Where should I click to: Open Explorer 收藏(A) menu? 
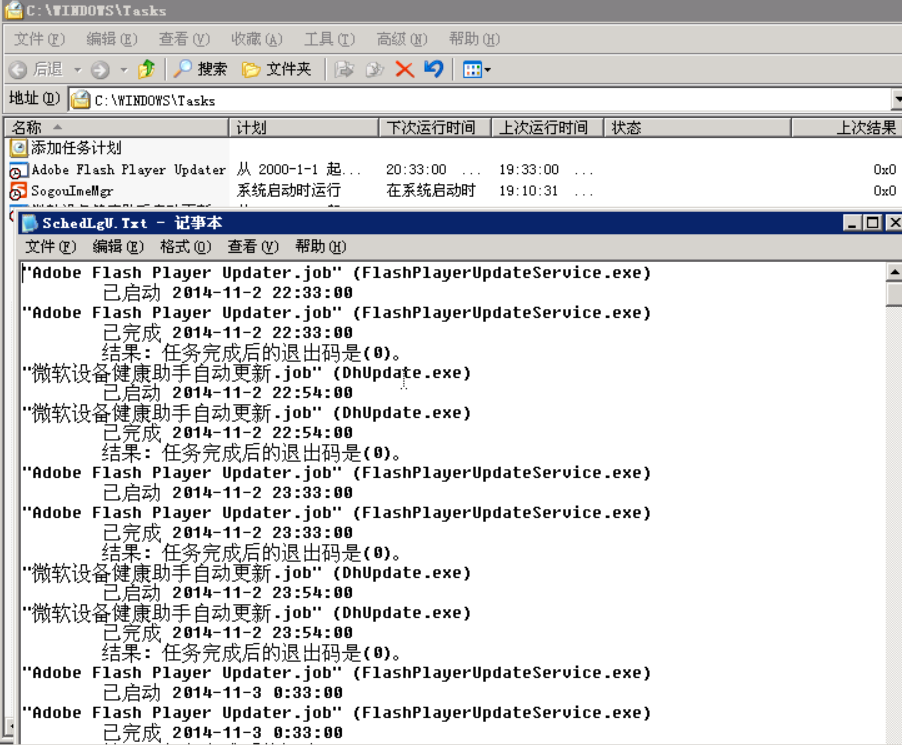coord(257,39)
